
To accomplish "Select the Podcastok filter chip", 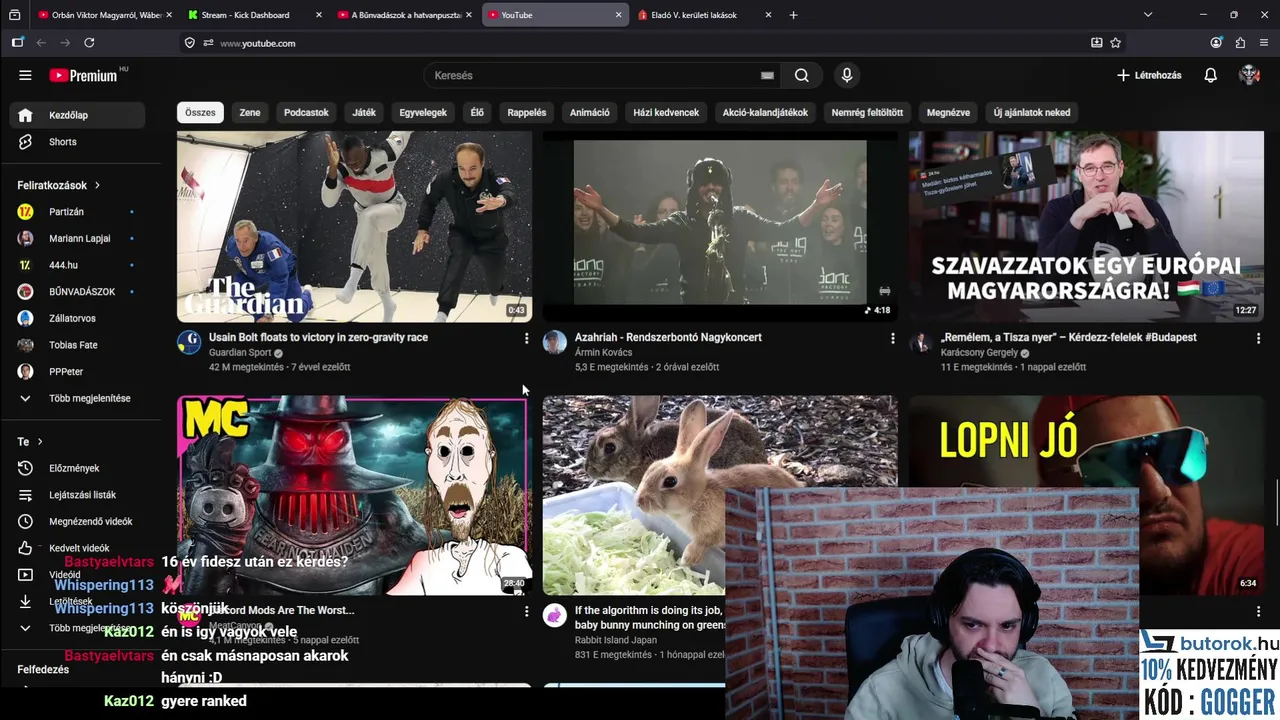I will pos(306,112).
